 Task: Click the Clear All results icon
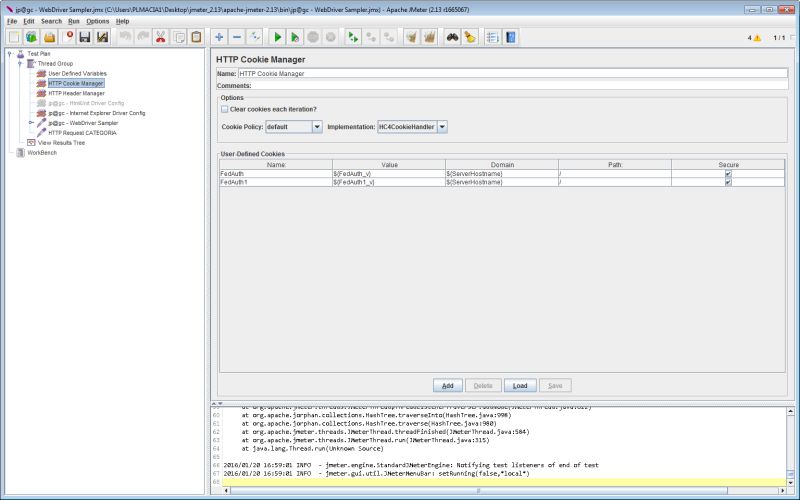point(429,37)
